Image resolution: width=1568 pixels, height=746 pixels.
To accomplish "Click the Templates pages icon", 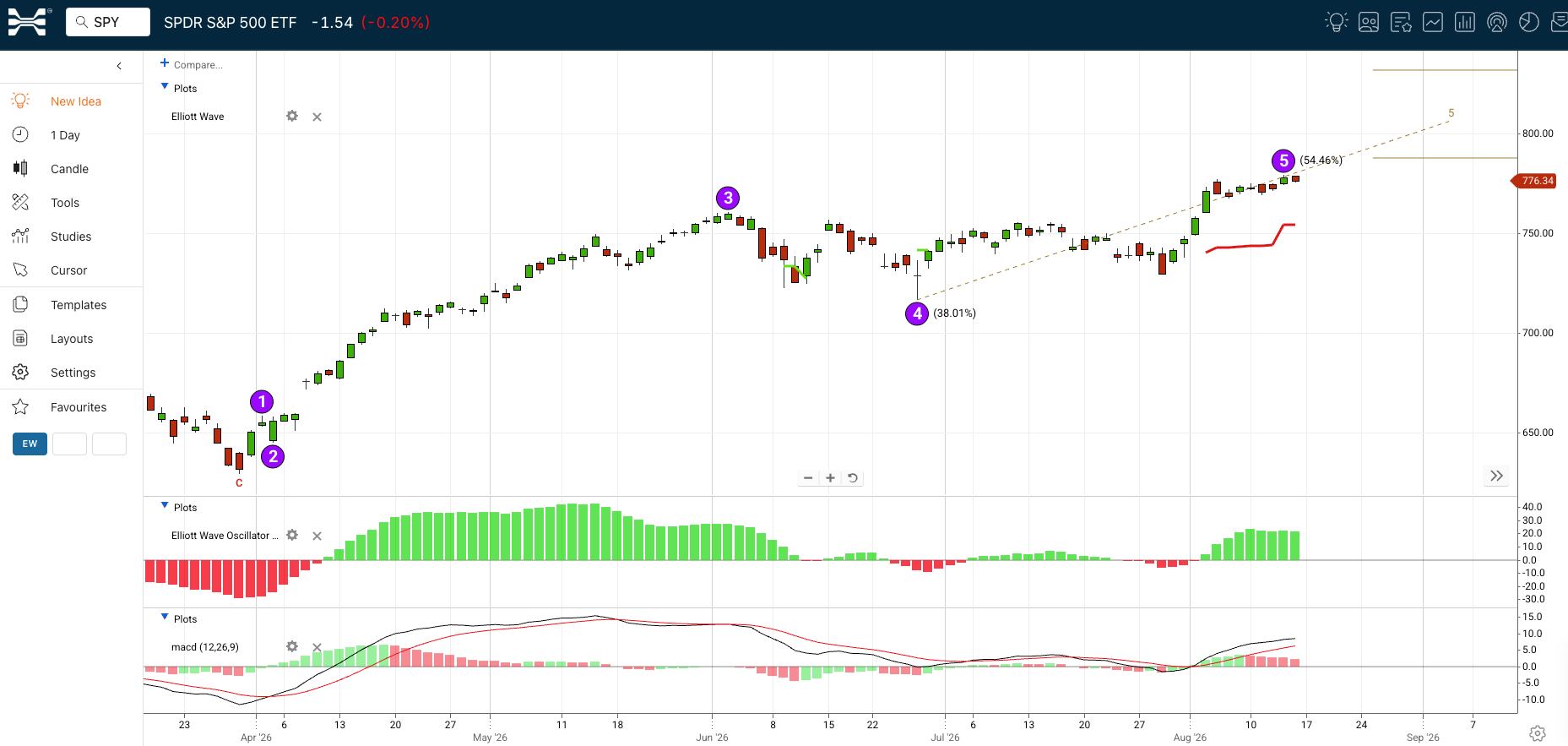I will pyautogui.click(x=20, y=304).
